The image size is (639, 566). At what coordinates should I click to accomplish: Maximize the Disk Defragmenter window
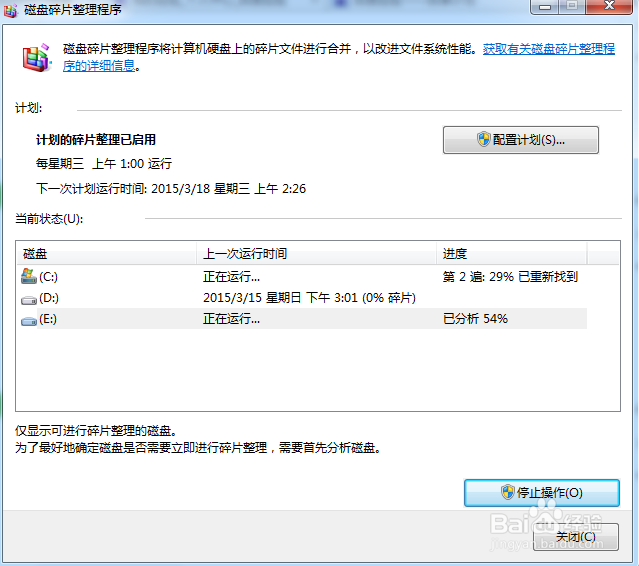pyautogui.click(x=572, y=7)
